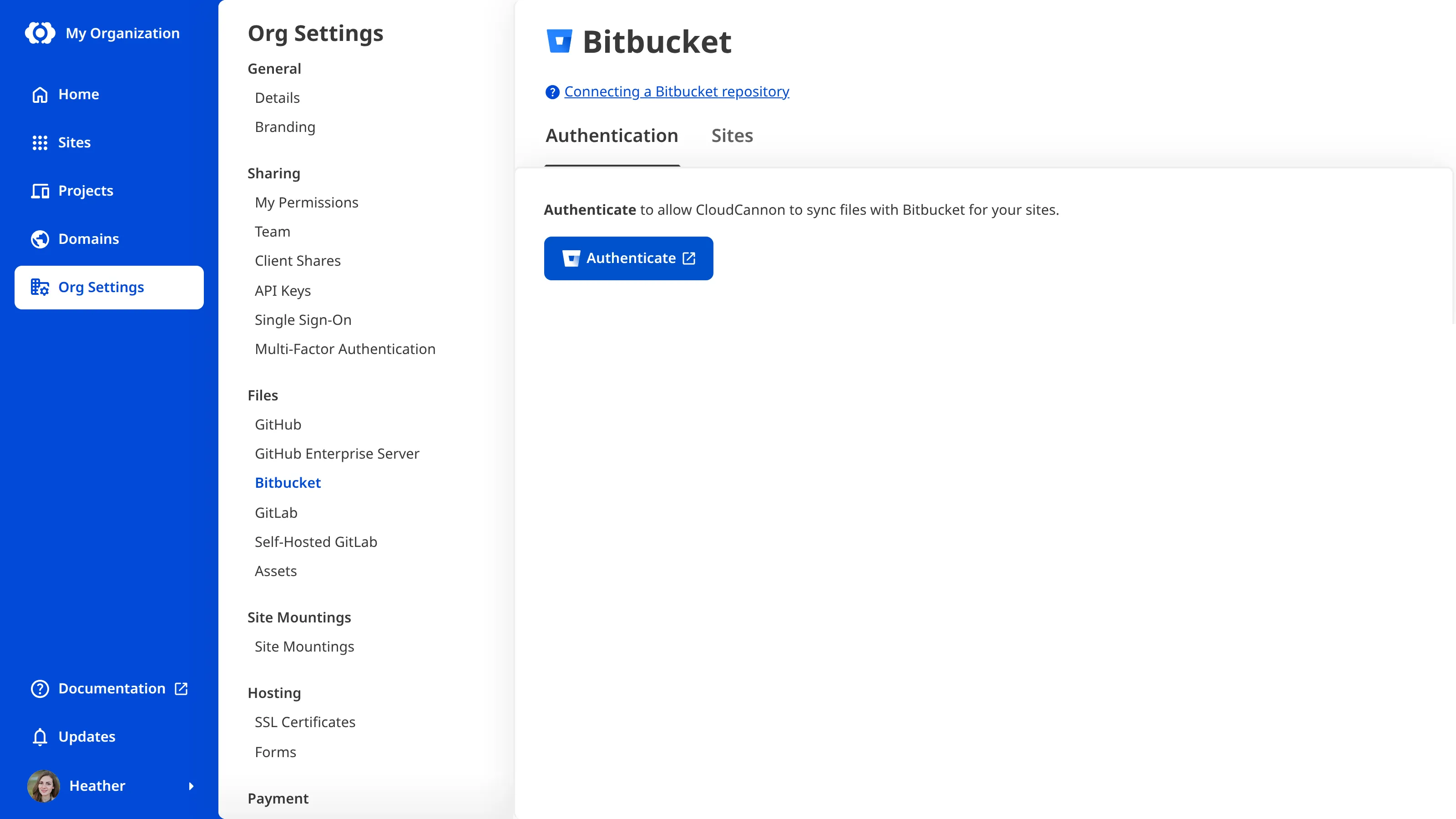Image resolution: width=1456 pixels, height=819 pixels.
Task: Open Branding settings
Action: point(285,127)
